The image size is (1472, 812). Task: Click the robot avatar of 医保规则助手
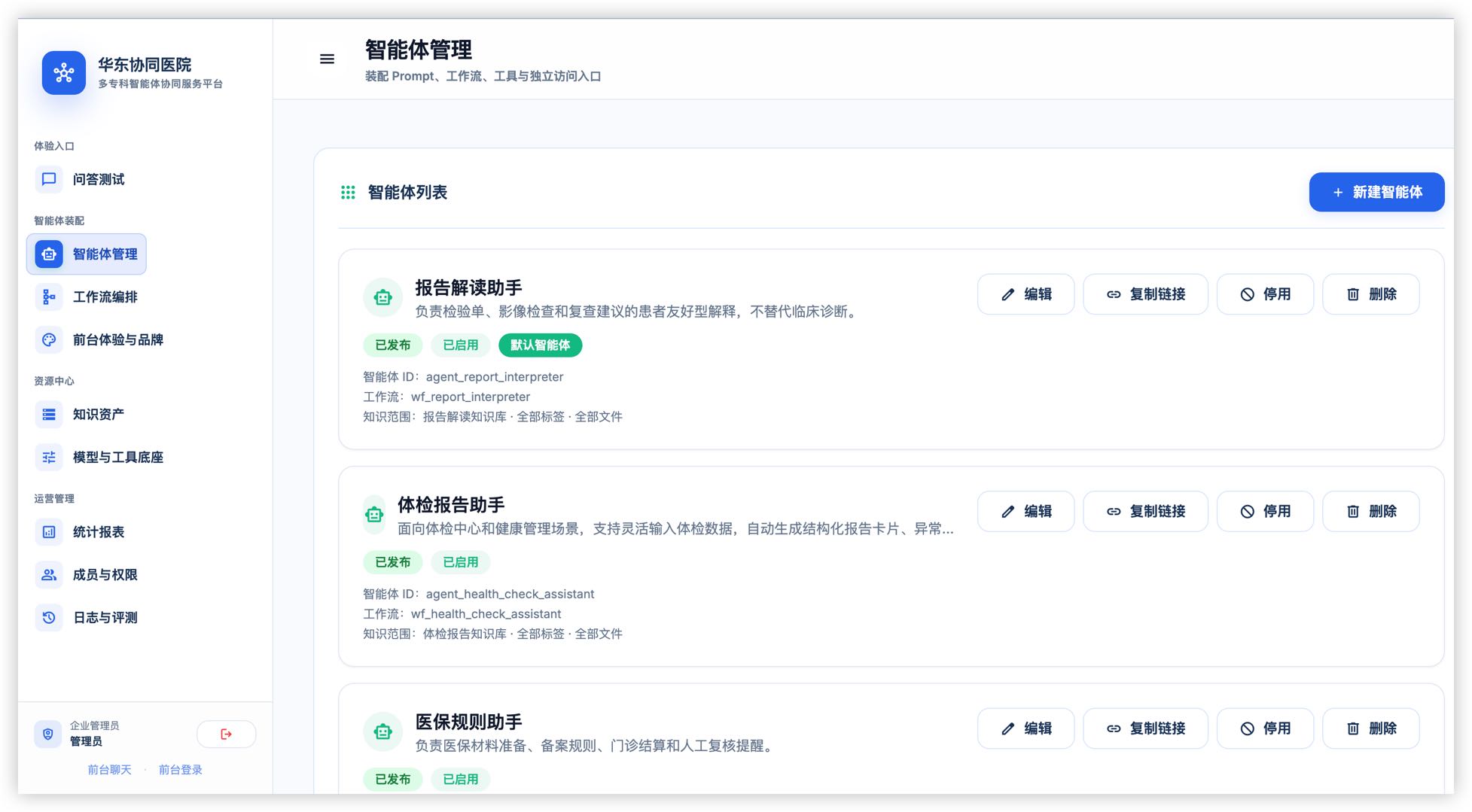click(382, 732)
